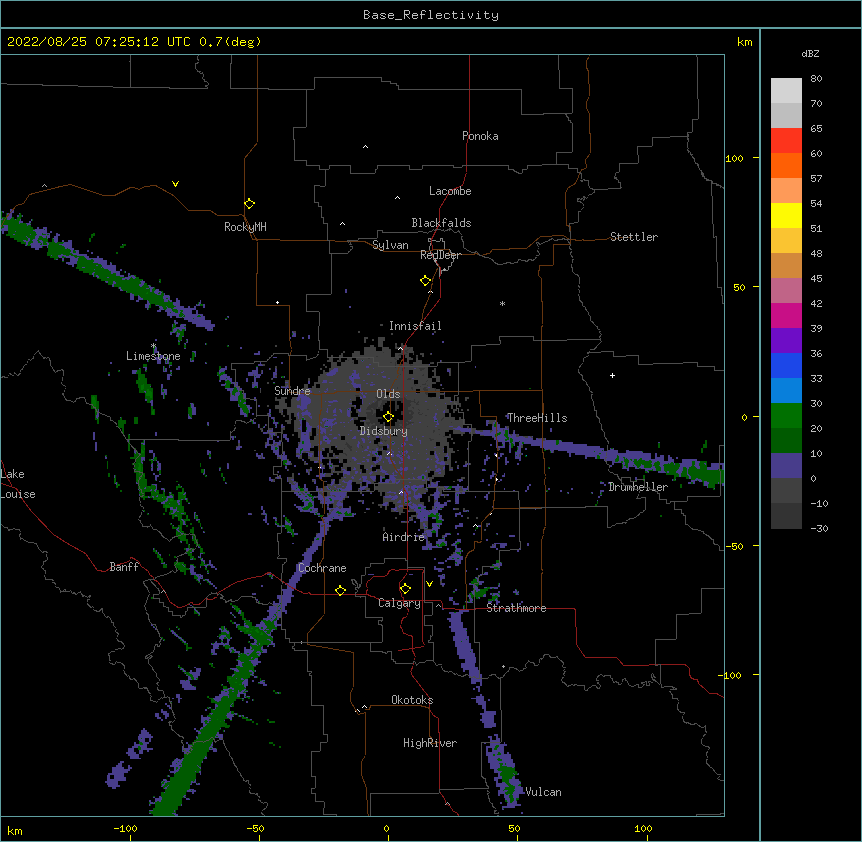Image resolution: width=862 pixels, height=842 pixels.
Task: Click the Sylvan label
Action: point(390,245)
